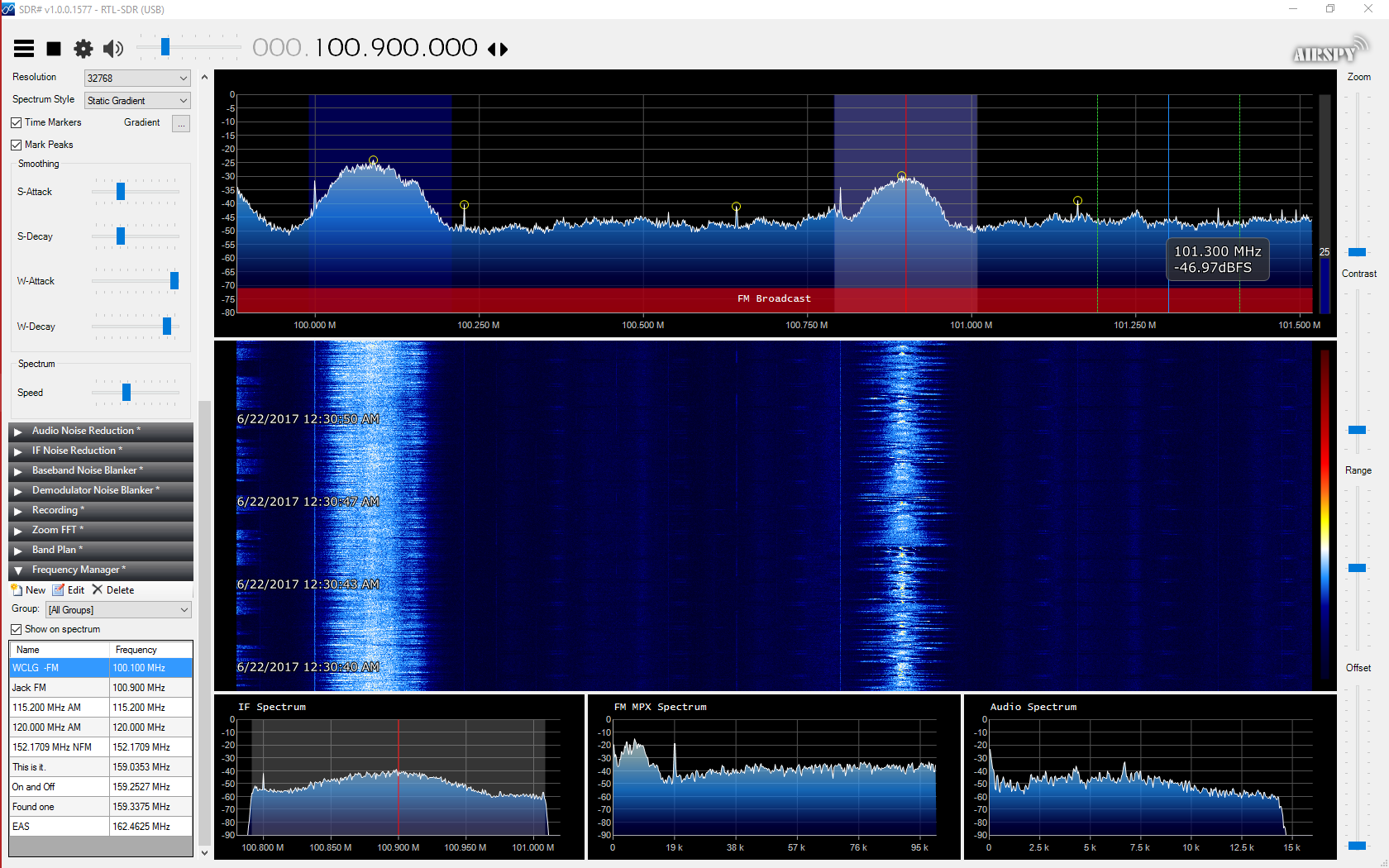Click the S-Attack slider handle
The image size is (1389, 868).
121,192
